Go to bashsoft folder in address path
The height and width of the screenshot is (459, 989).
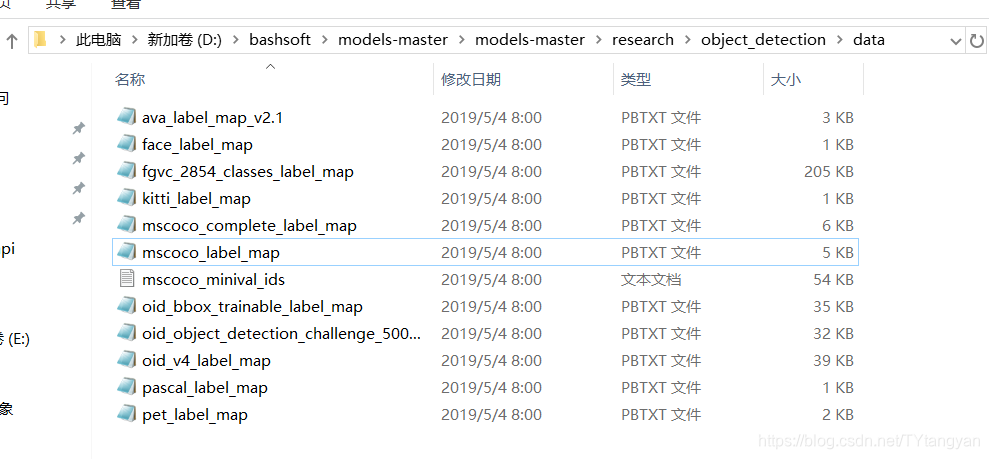pos(280,40)
